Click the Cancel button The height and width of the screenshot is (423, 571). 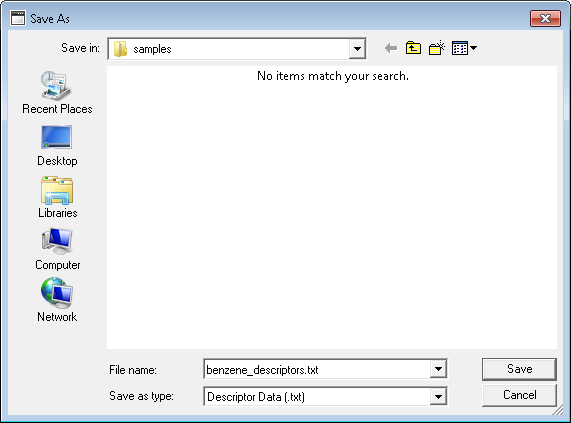[519, 395]
